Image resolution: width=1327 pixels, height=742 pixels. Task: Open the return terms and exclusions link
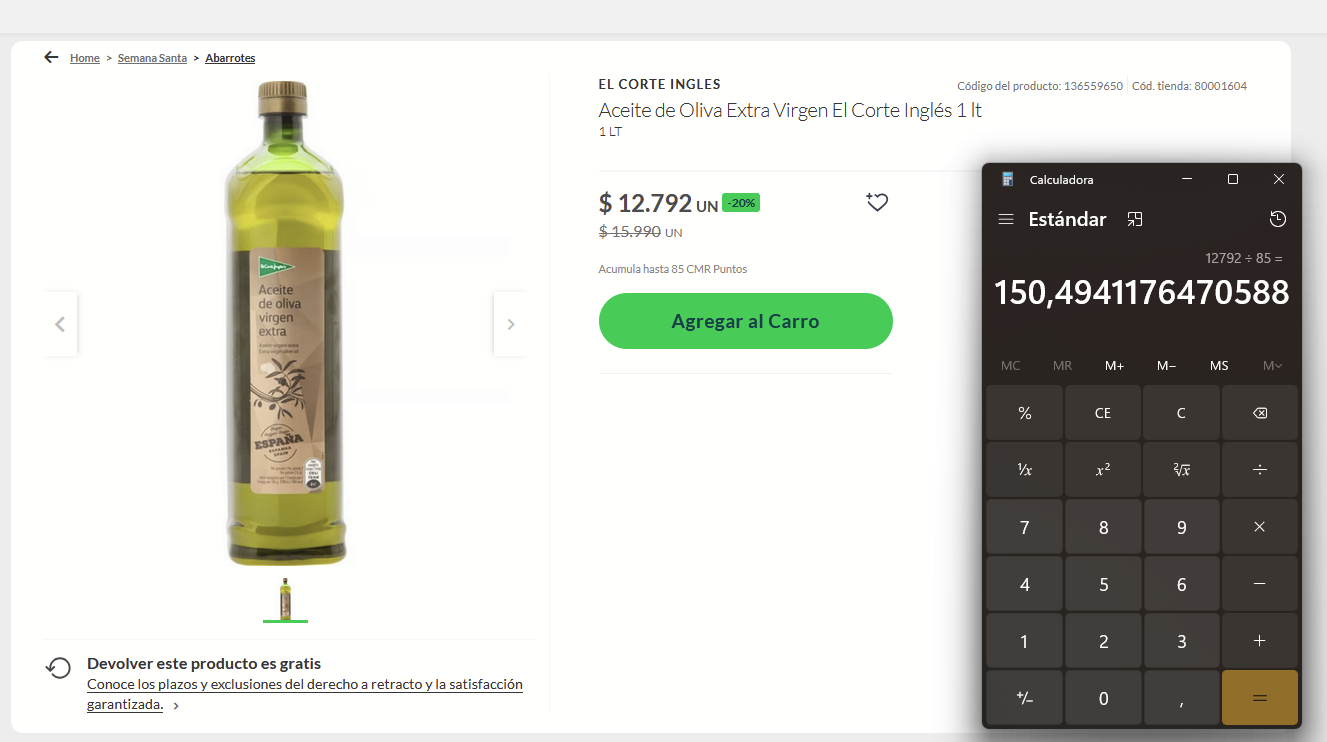(304, 685)
